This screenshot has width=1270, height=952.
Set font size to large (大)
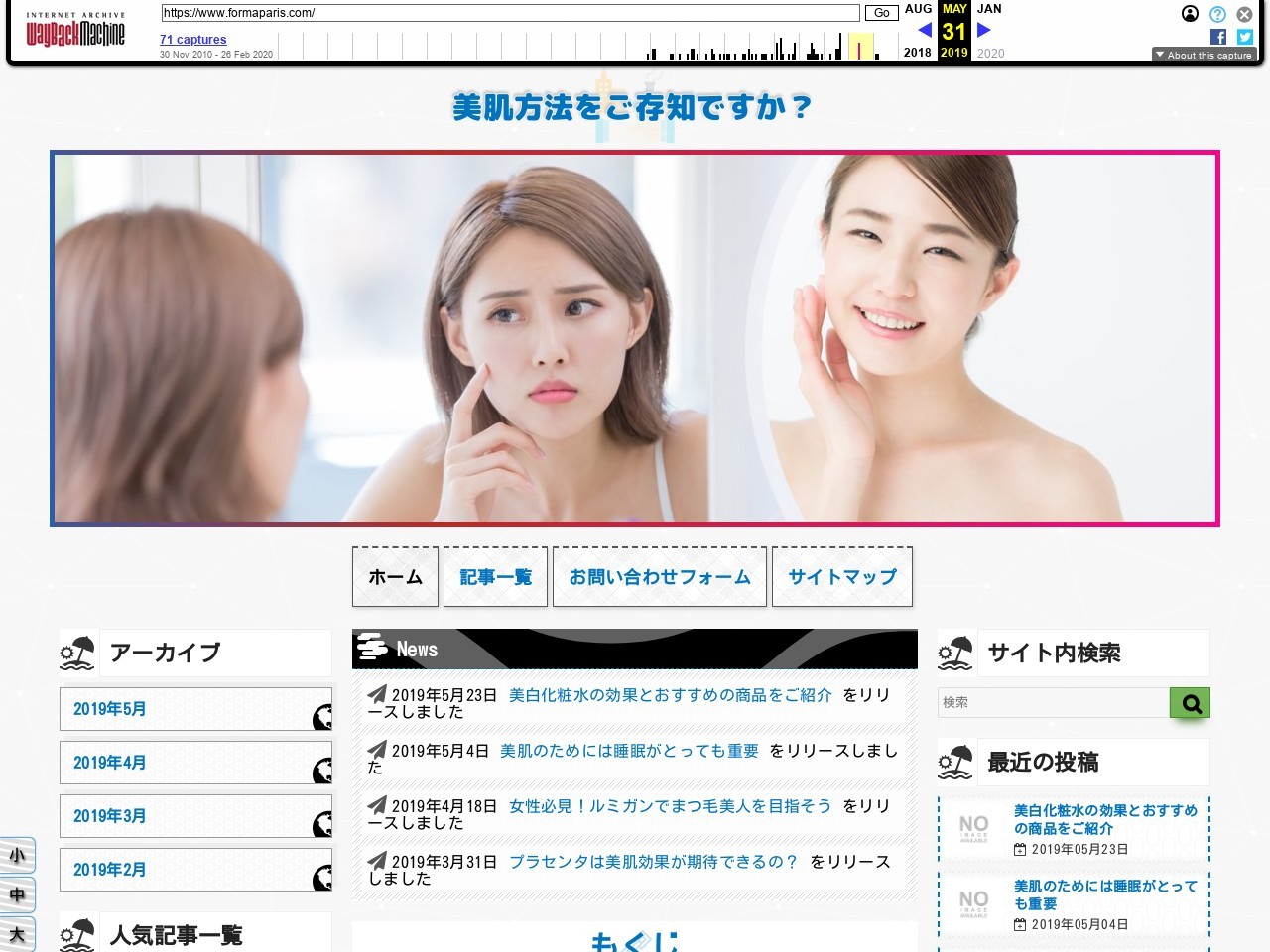[17, 934]
